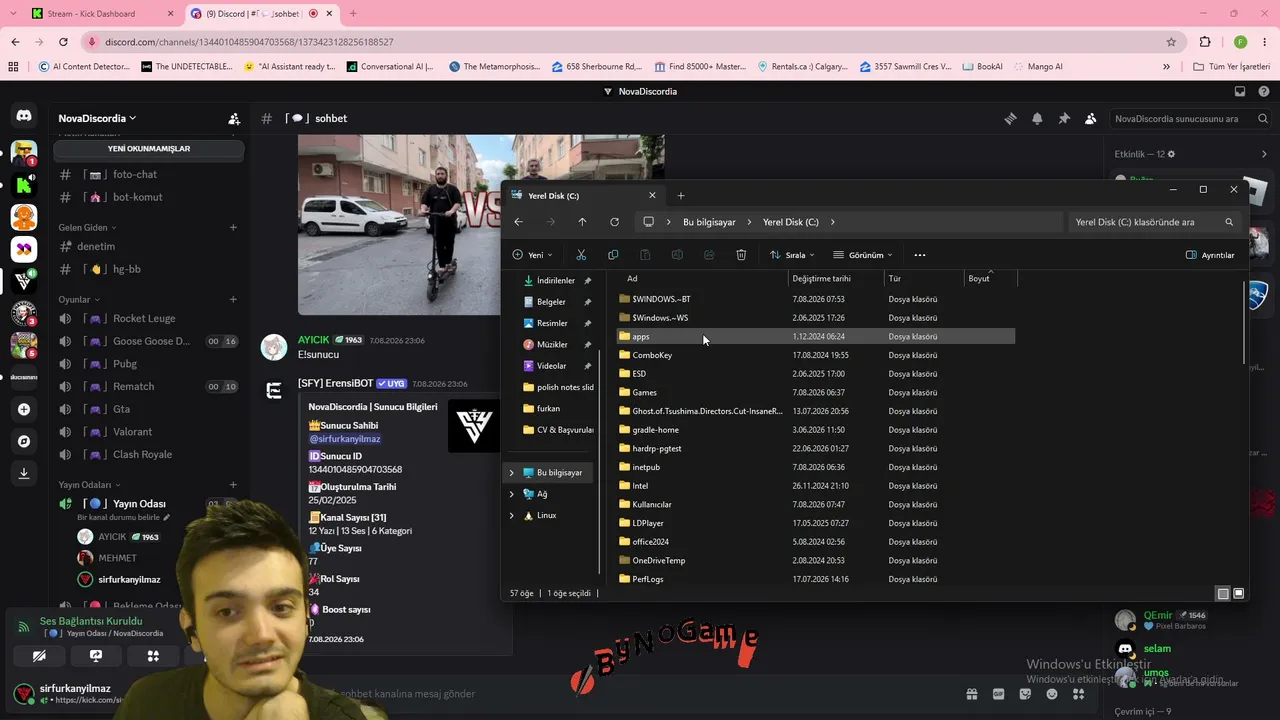The width and height of the screenshot is (1280, 720).
Task: Open the See more ellipsis in File Explorer
Action: point(920,255)
